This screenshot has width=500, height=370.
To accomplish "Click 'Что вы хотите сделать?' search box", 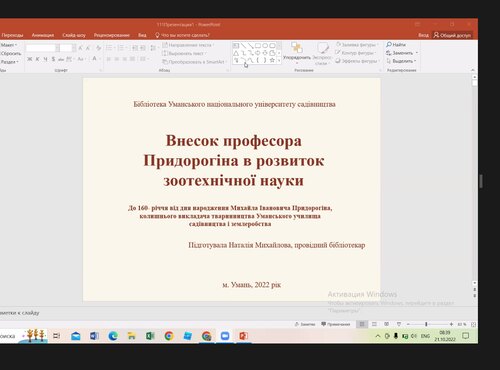I will (183, 35).
